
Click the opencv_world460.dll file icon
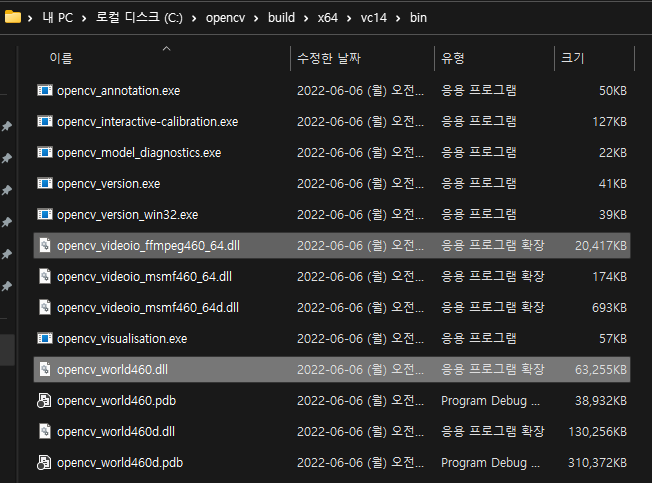[x=45, y=369]
